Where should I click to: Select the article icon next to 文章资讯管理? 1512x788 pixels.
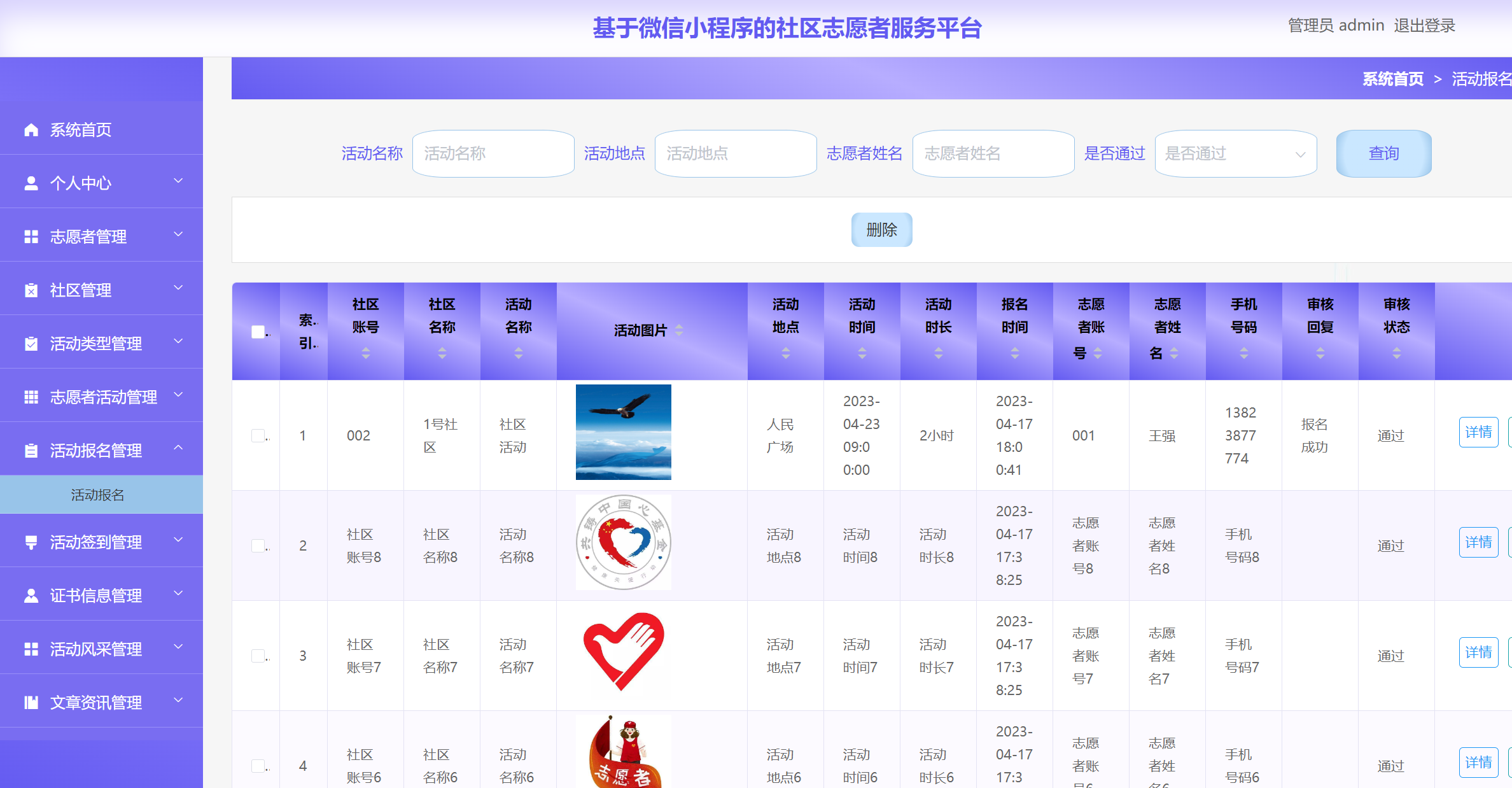[x=30, y=702]
